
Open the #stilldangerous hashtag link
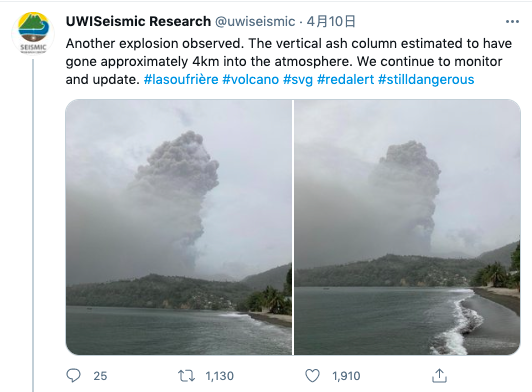[426, 79]
